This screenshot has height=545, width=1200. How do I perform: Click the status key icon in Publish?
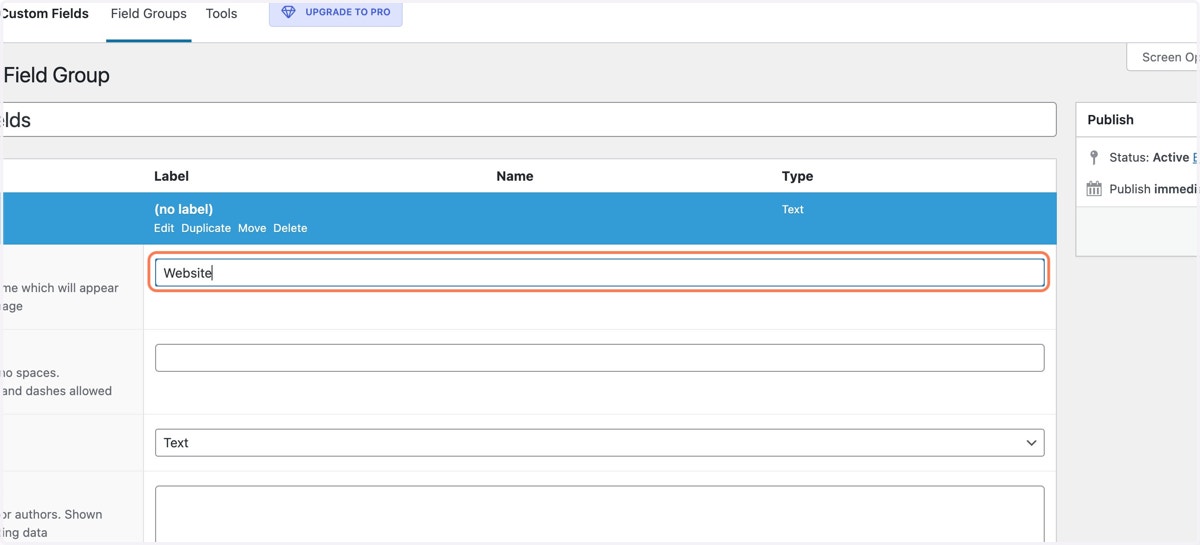point(1094,158)
